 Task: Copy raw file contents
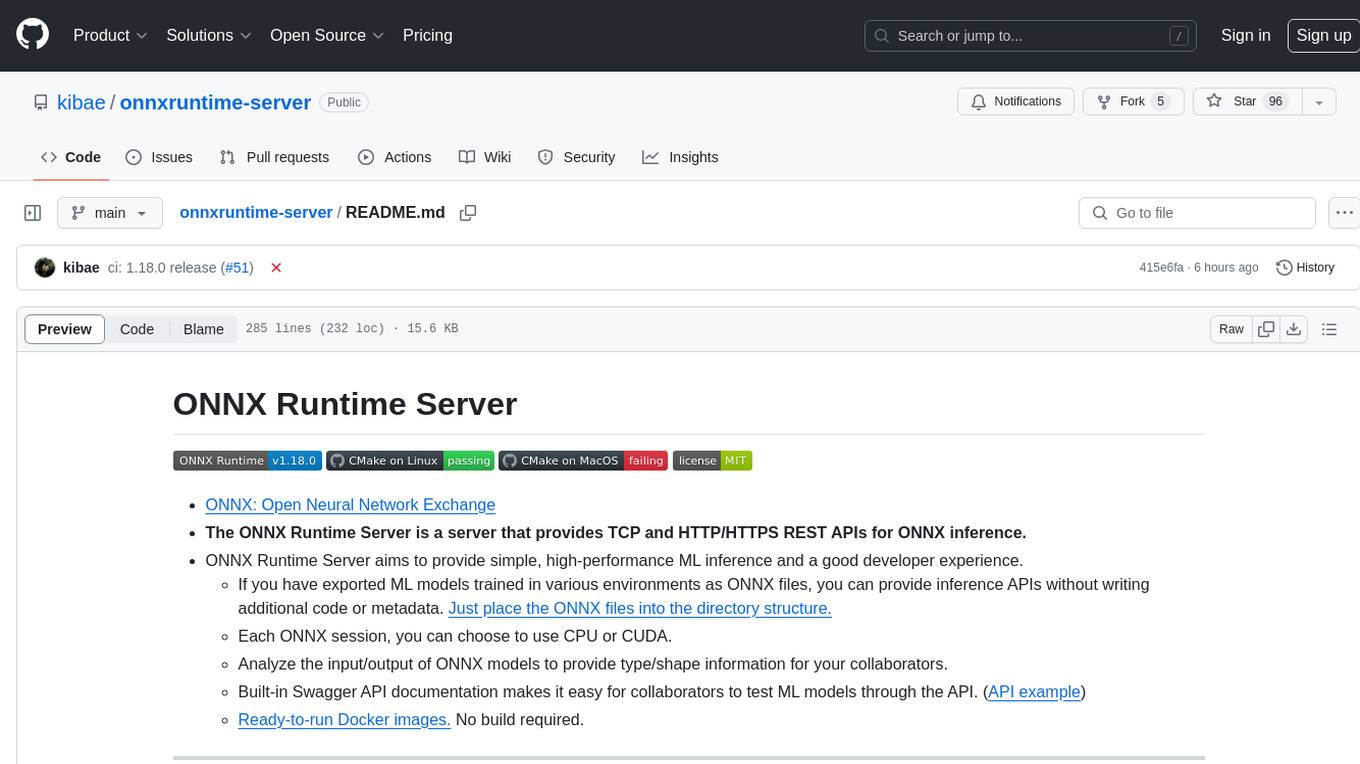[x=1266, y=329]
